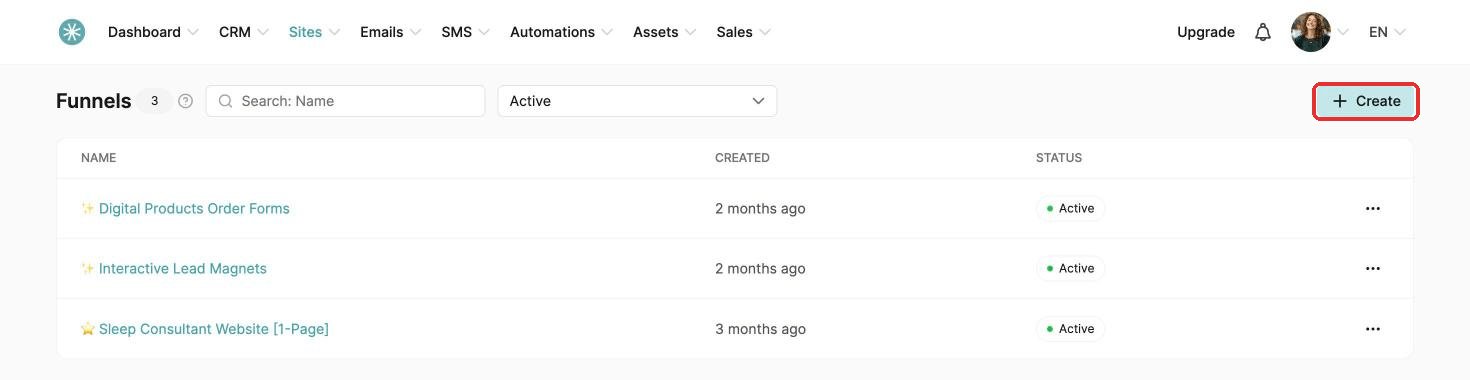1470x380 pixels.
Task: Click the user profile avatar
Action: pyautogui.click(x=1310, y=32)
